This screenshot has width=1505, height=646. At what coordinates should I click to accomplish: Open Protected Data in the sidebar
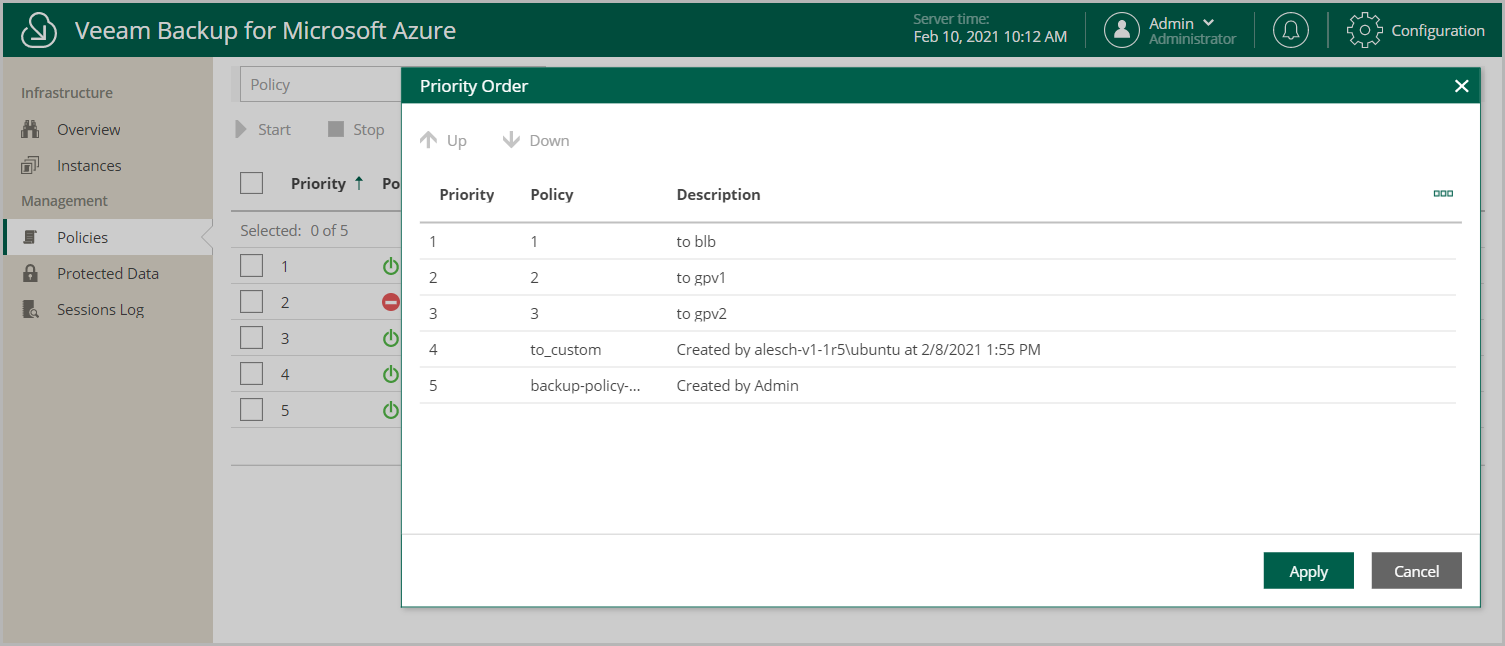tap(107, 273)
